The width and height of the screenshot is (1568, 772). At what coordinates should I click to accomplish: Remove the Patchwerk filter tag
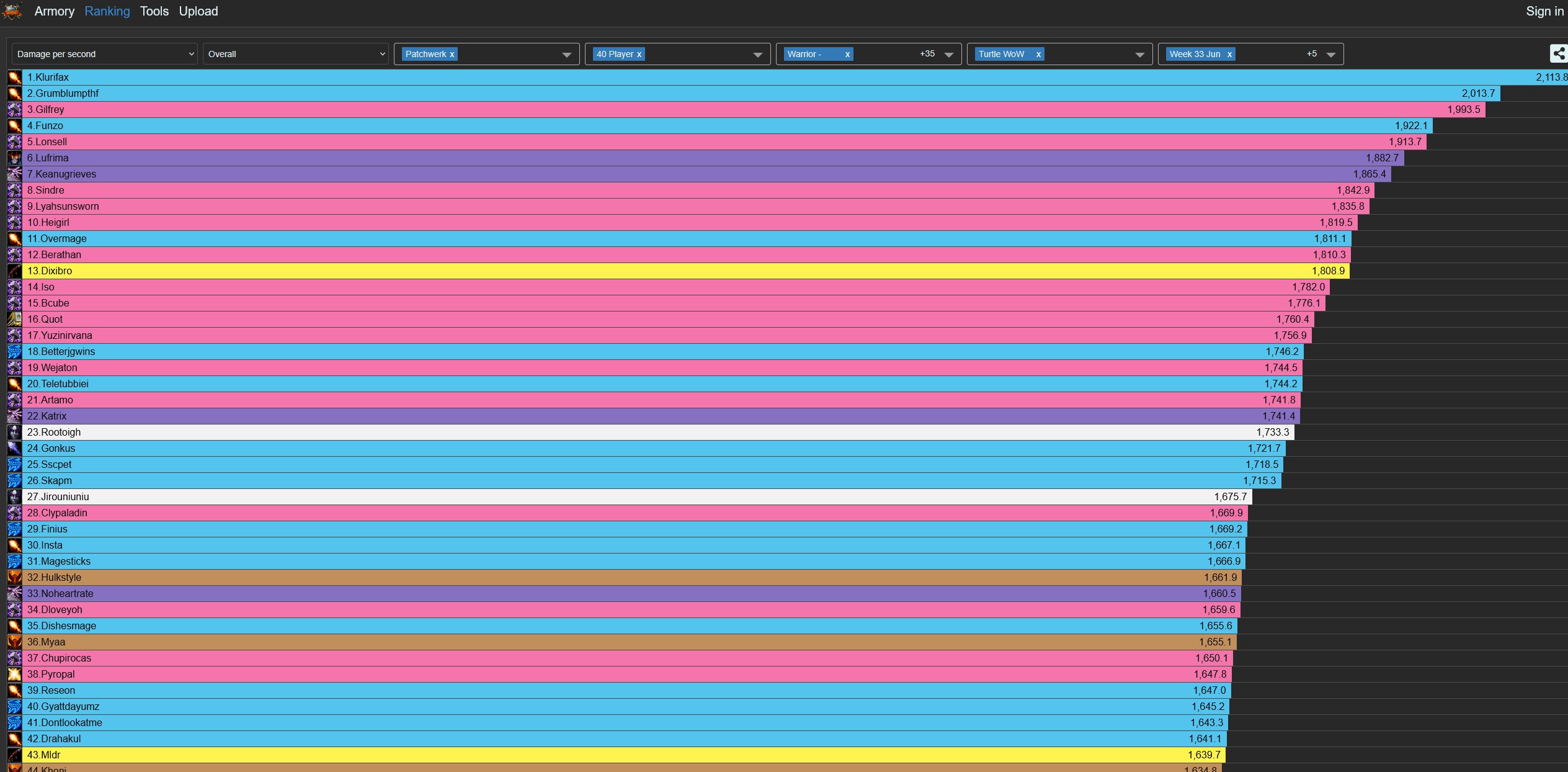click(452, 55)
